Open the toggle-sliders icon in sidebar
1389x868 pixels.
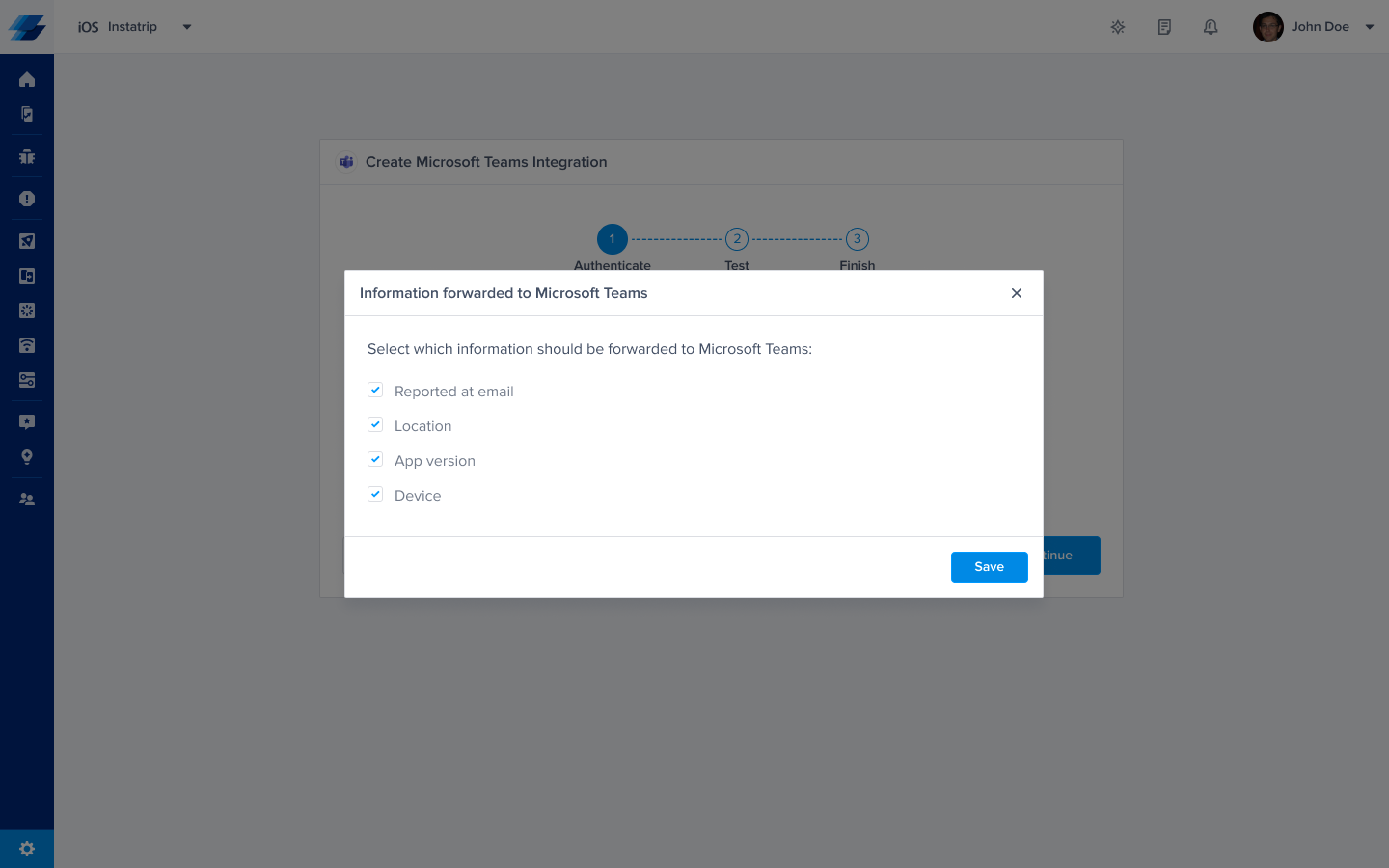click(x=27, y=380)
